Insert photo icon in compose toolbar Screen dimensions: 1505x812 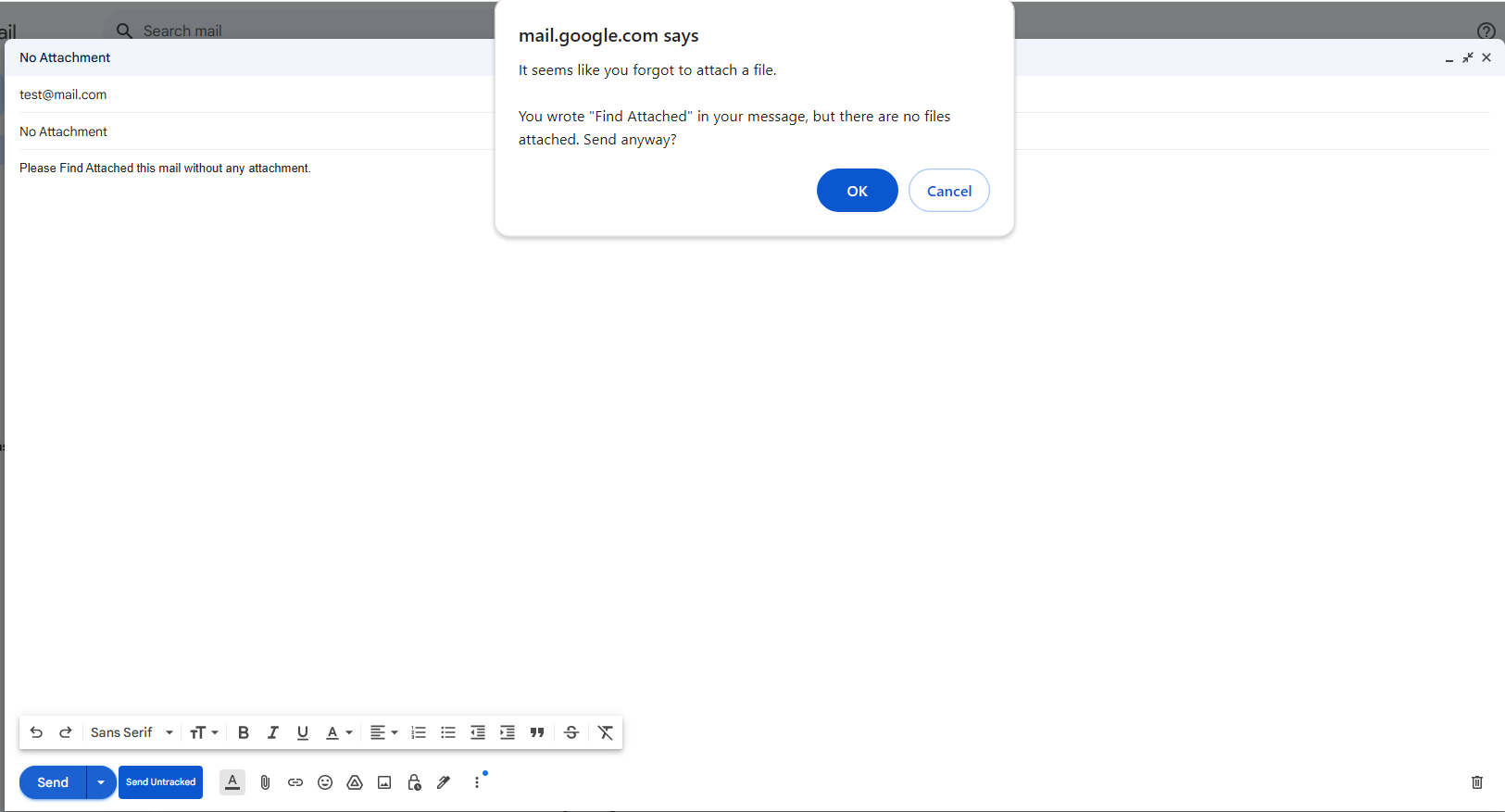coord(384,782)
